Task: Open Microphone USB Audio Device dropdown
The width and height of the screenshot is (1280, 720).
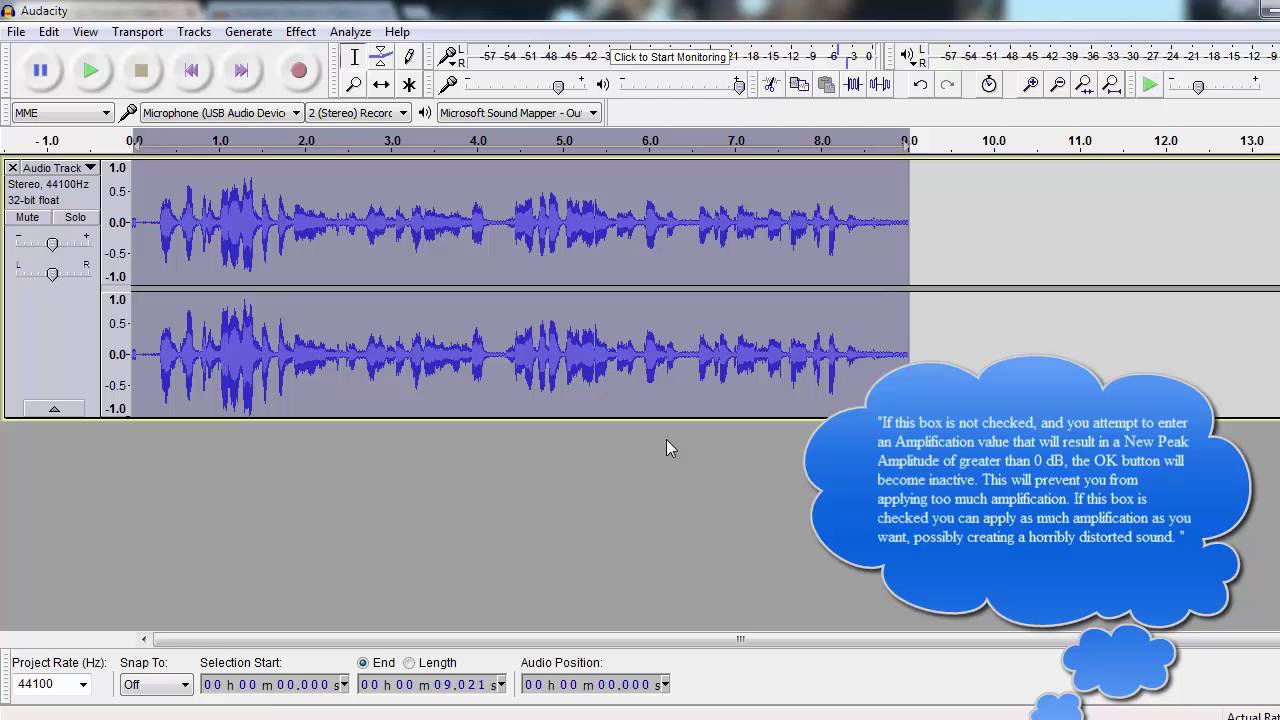Action: [x=222, y=113]
